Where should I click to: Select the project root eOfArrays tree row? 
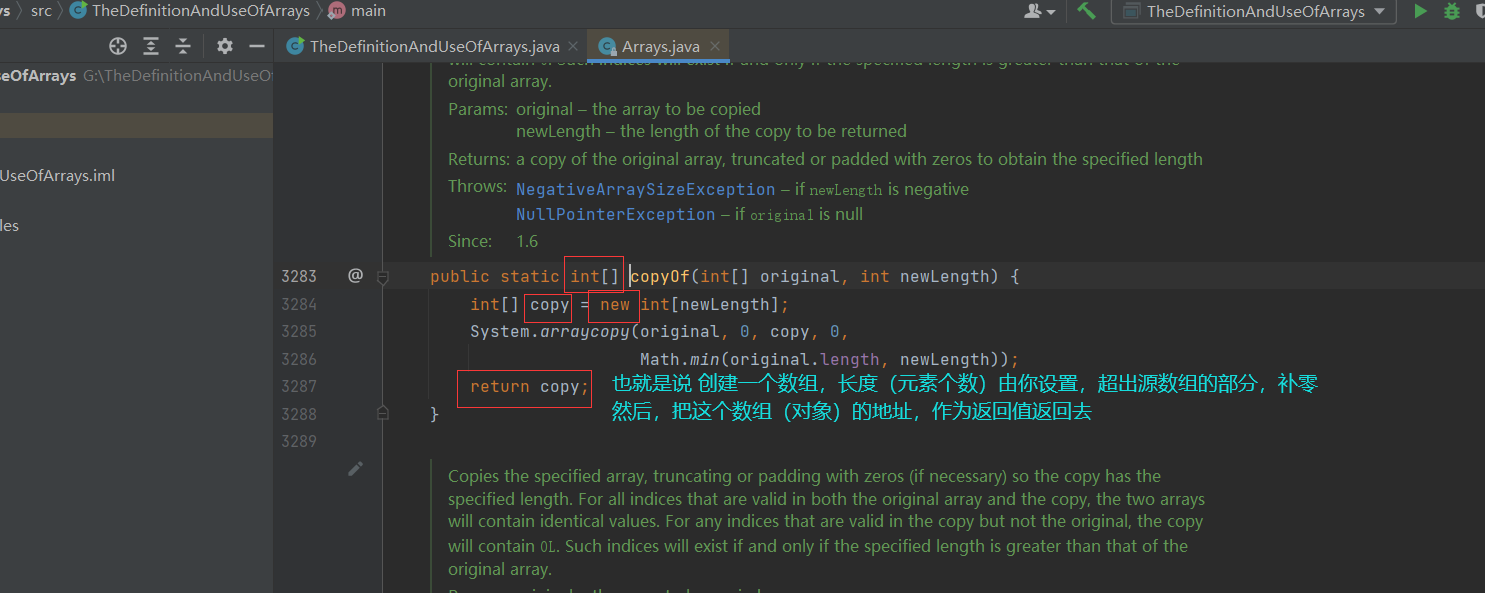(136, 75)
